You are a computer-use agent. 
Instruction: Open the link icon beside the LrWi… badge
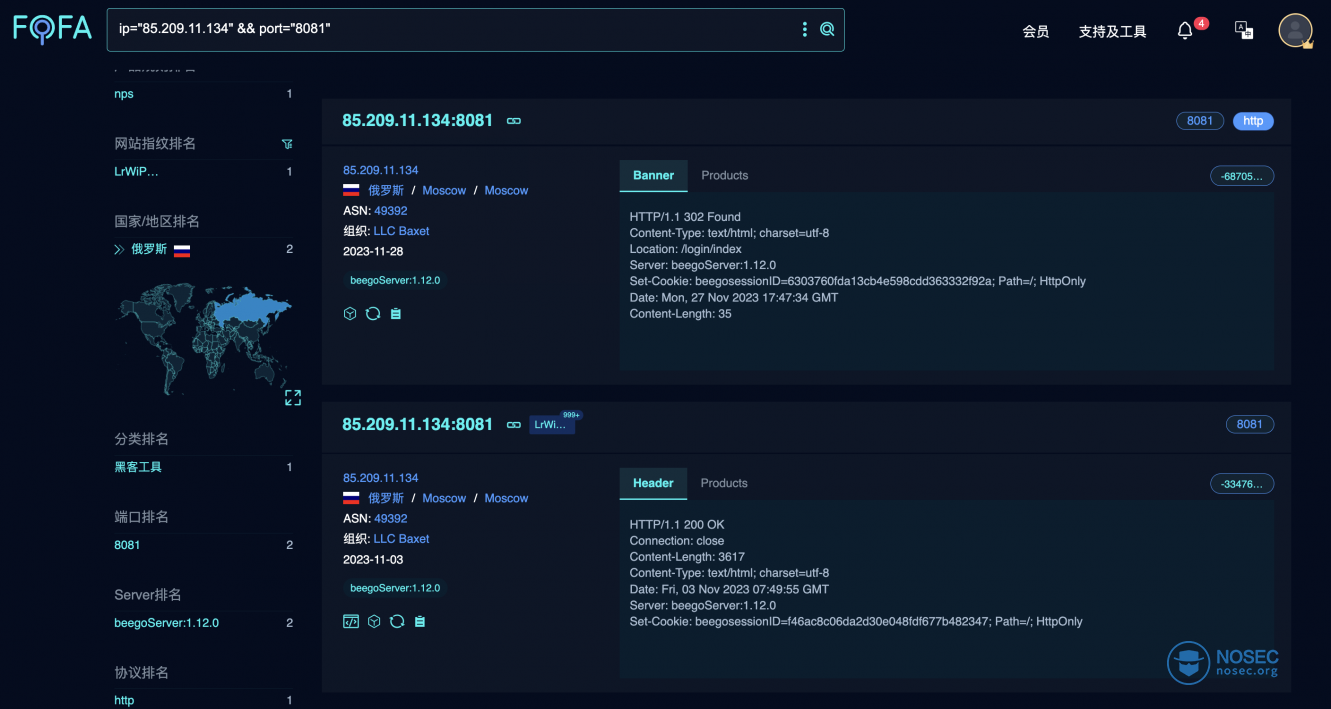point(514,425)
